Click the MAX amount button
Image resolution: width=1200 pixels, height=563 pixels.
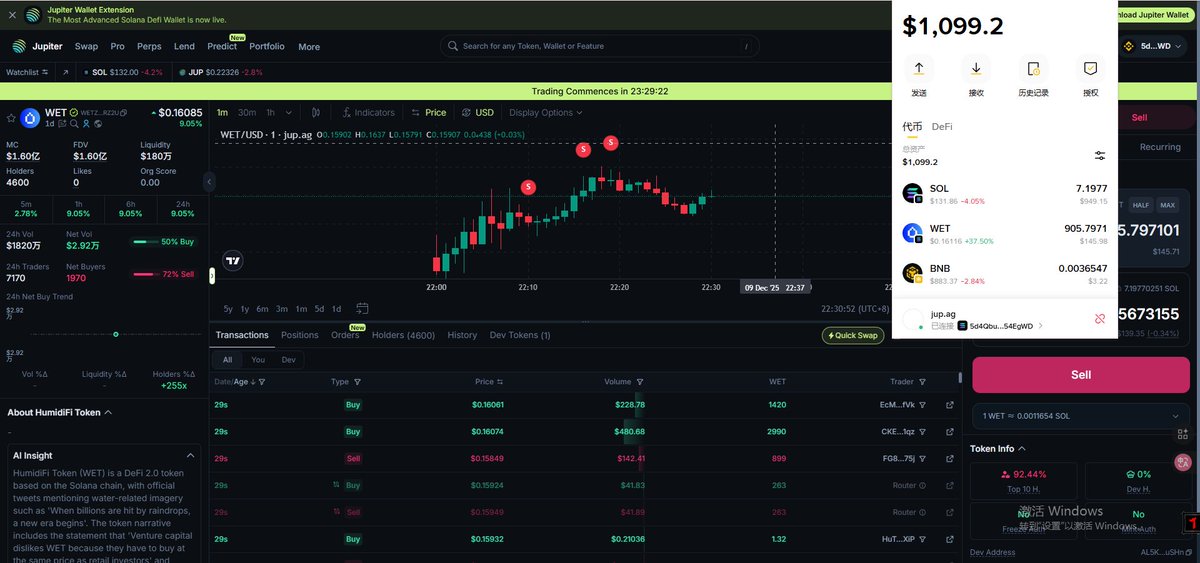tap(1168, 204)
